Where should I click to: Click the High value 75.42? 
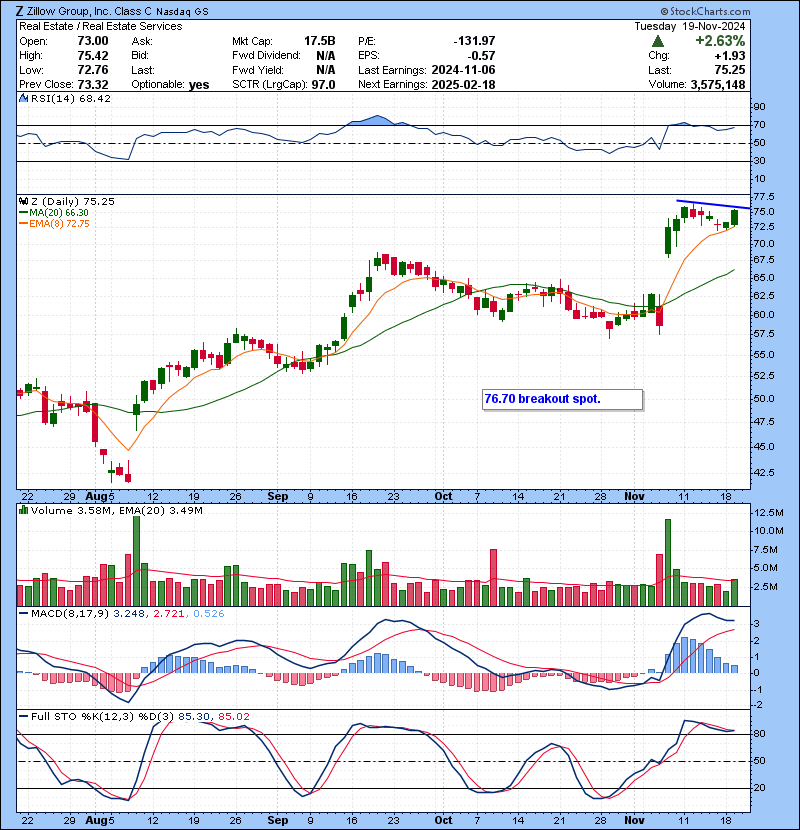point(93,56)
